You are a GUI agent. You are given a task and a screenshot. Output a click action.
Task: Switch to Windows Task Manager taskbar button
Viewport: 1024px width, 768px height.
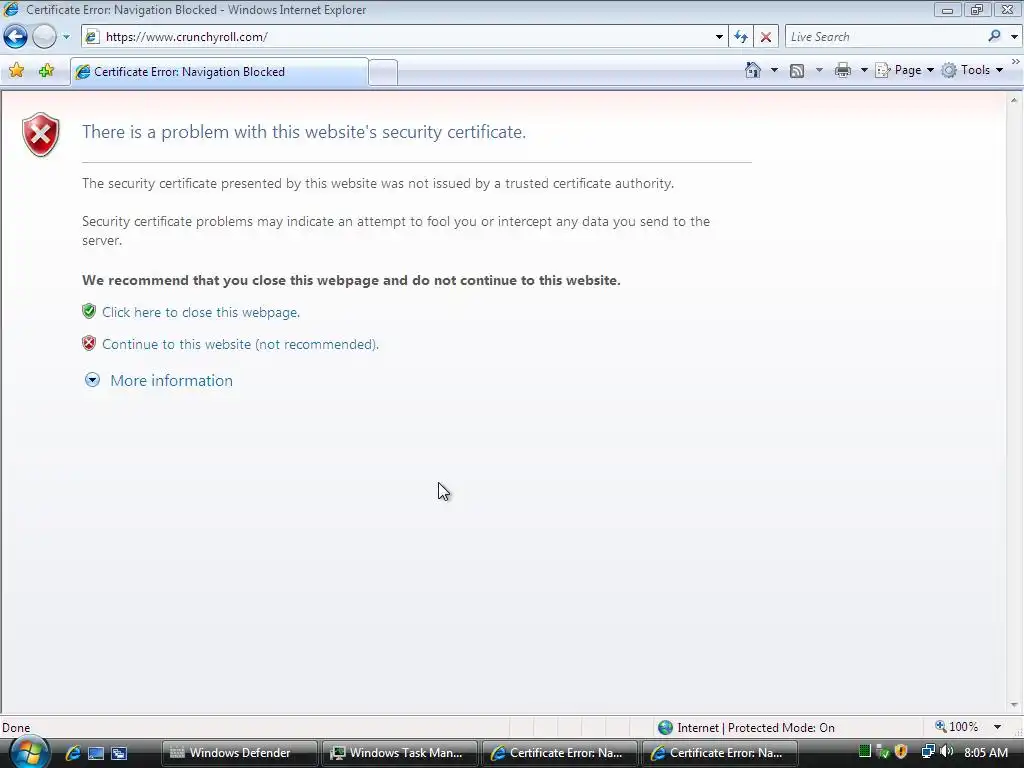[400, 753]
